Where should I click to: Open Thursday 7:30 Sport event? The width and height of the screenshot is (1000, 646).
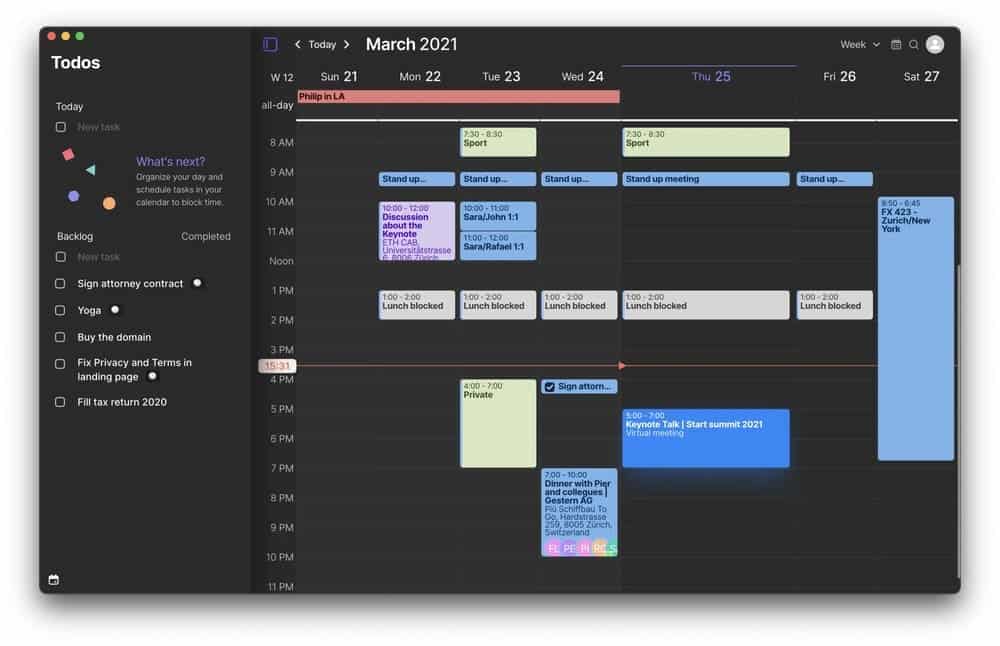705,142
